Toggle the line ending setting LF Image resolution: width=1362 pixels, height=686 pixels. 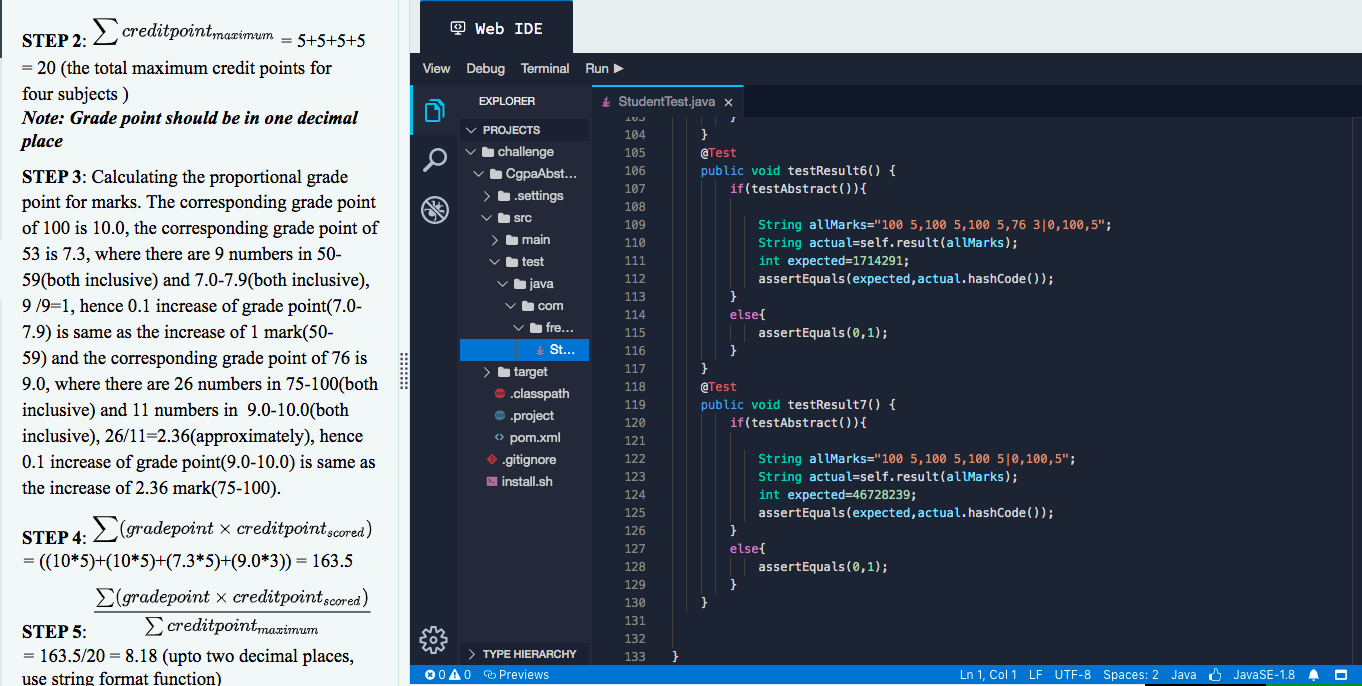(1035, 674)
